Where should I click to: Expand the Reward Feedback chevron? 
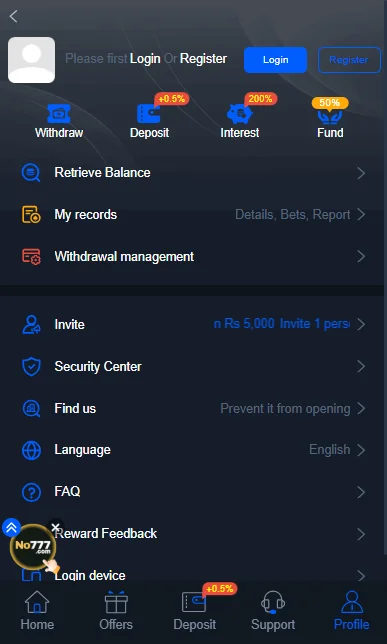[x=361, y=534]
